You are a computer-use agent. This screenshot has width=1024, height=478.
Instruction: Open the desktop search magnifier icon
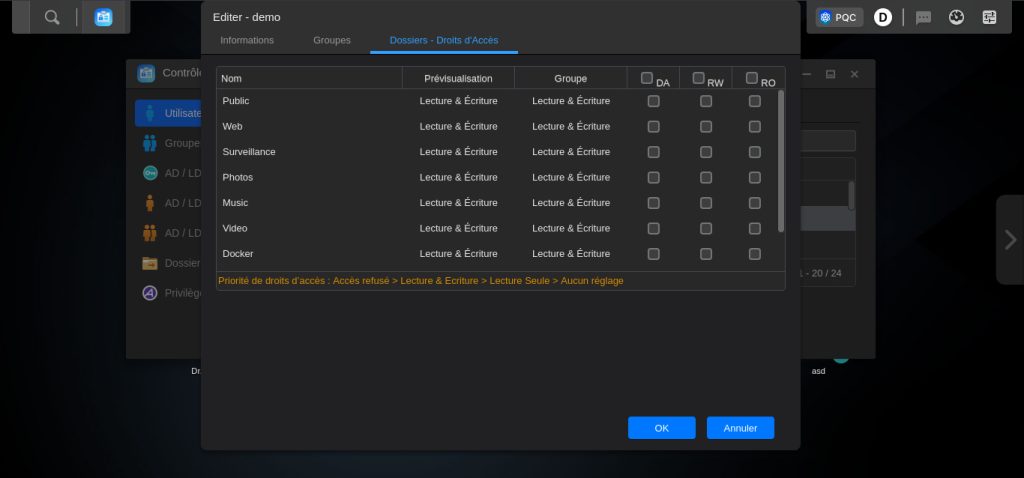tap(52, 18)
